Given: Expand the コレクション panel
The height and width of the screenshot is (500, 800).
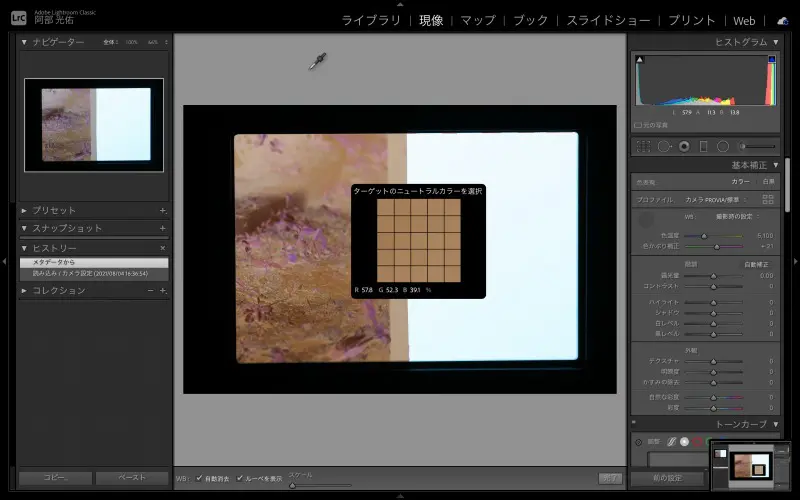Looking at the screenshot, I should tap(24, 290).
